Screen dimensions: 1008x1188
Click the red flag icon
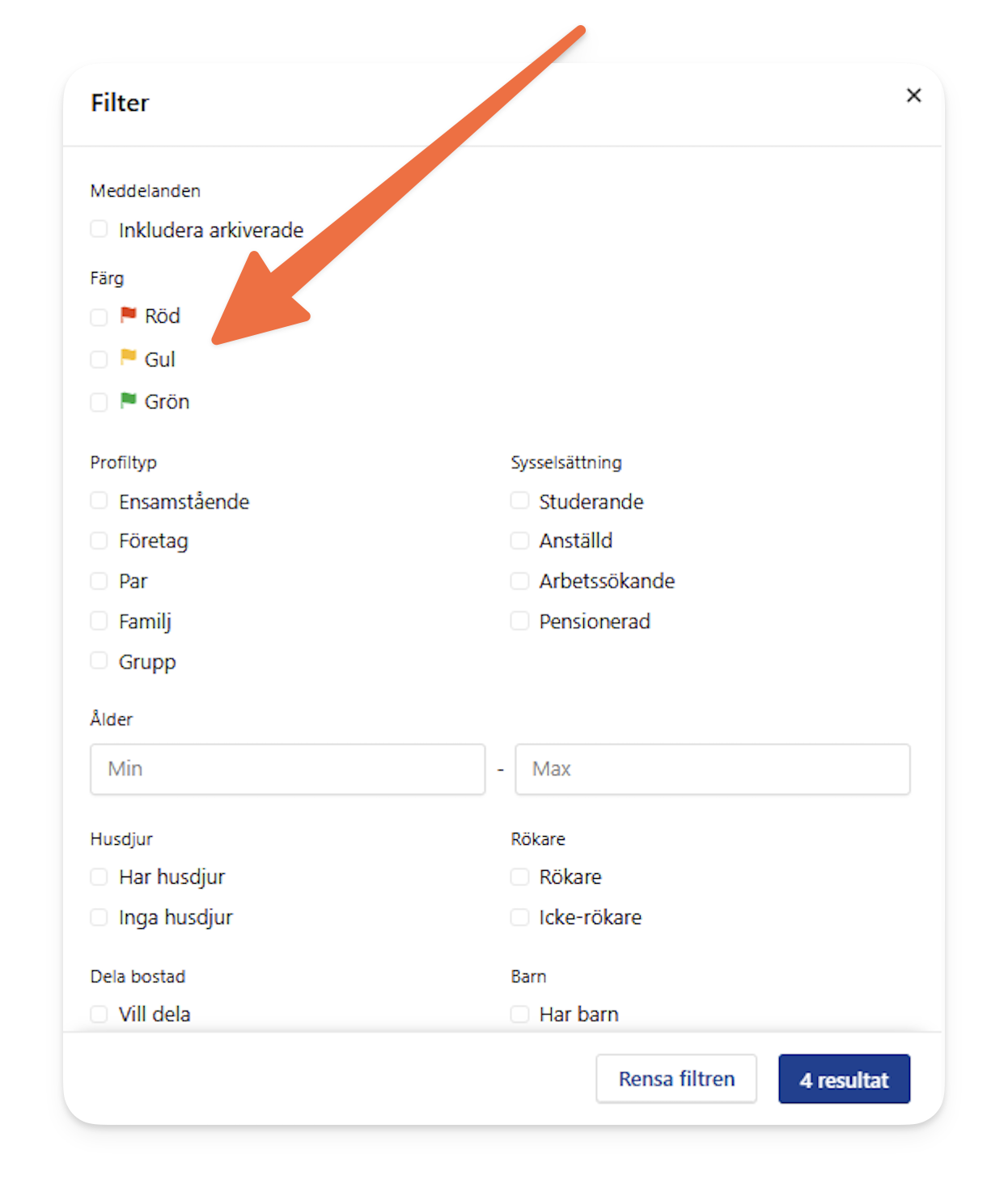pos(128,315)
